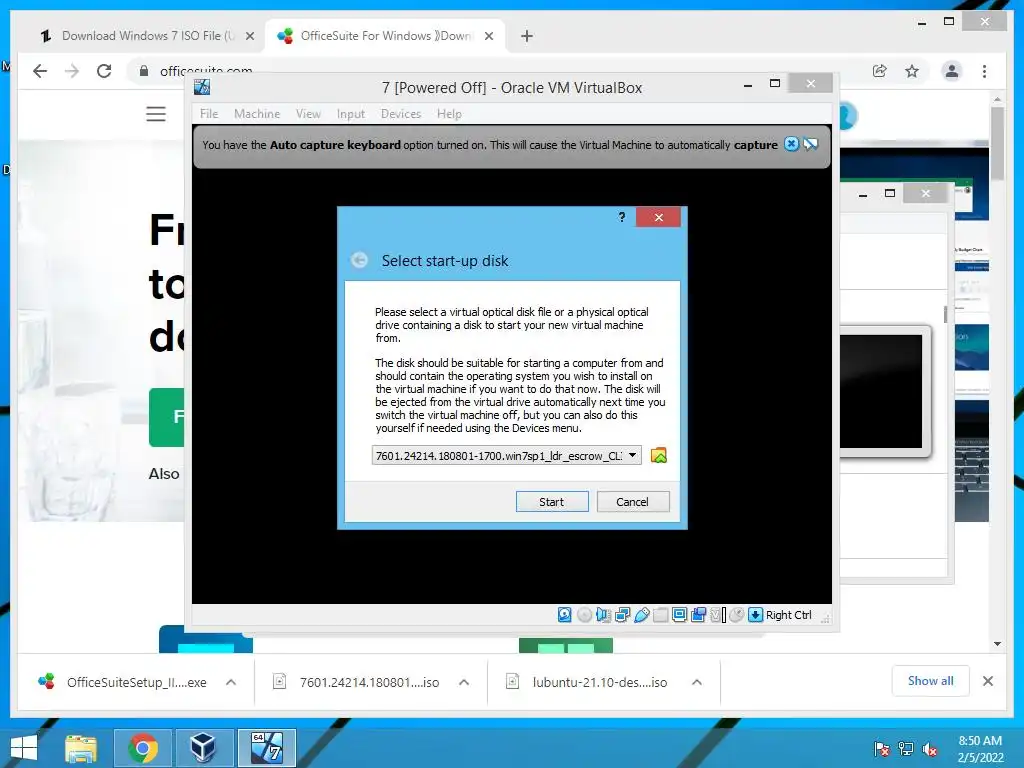
Task: Click the CPU virtualization status icon
Action: click(x=718, y=615)
